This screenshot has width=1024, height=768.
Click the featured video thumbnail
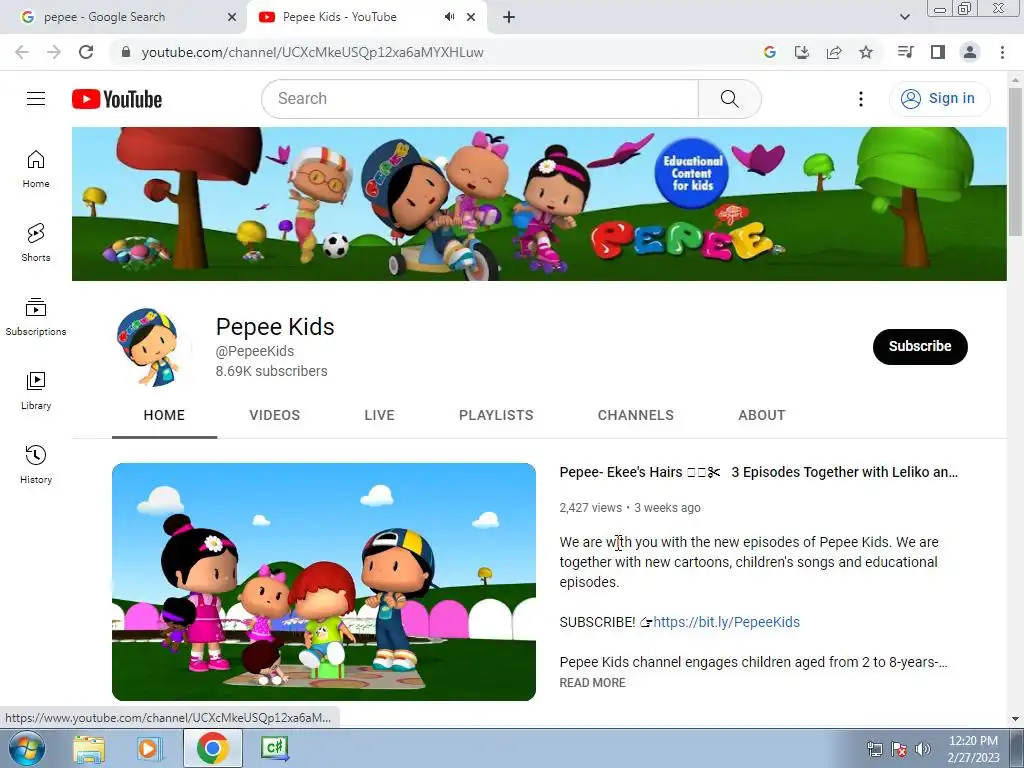point(324,582)
